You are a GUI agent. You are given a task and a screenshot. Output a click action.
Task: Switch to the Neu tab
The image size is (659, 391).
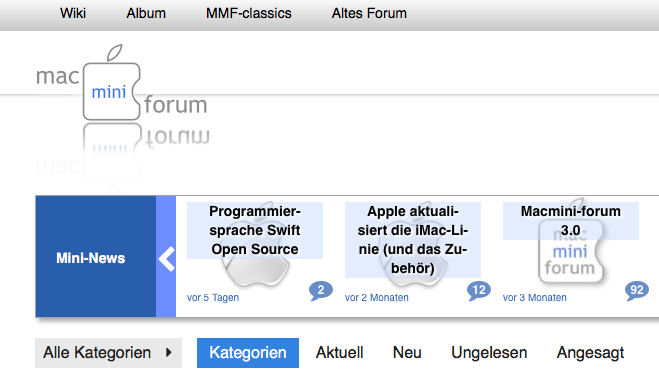pos(407,353)
